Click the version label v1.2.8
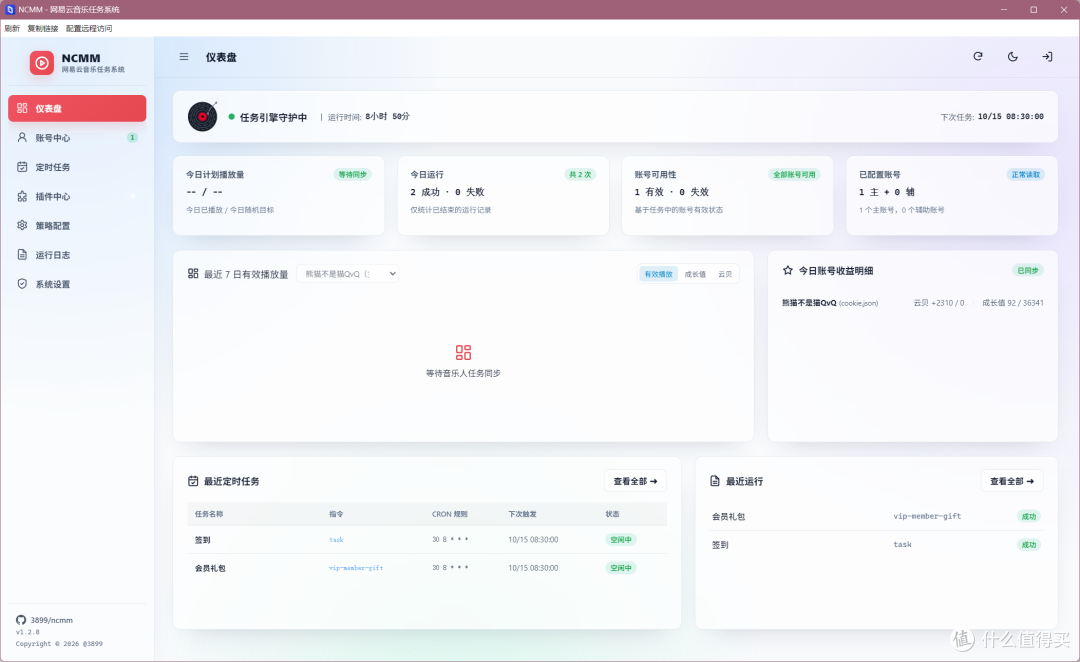The height and width of the screenshot is (662, 1080). pyautogui.click(x=28, y=632)
